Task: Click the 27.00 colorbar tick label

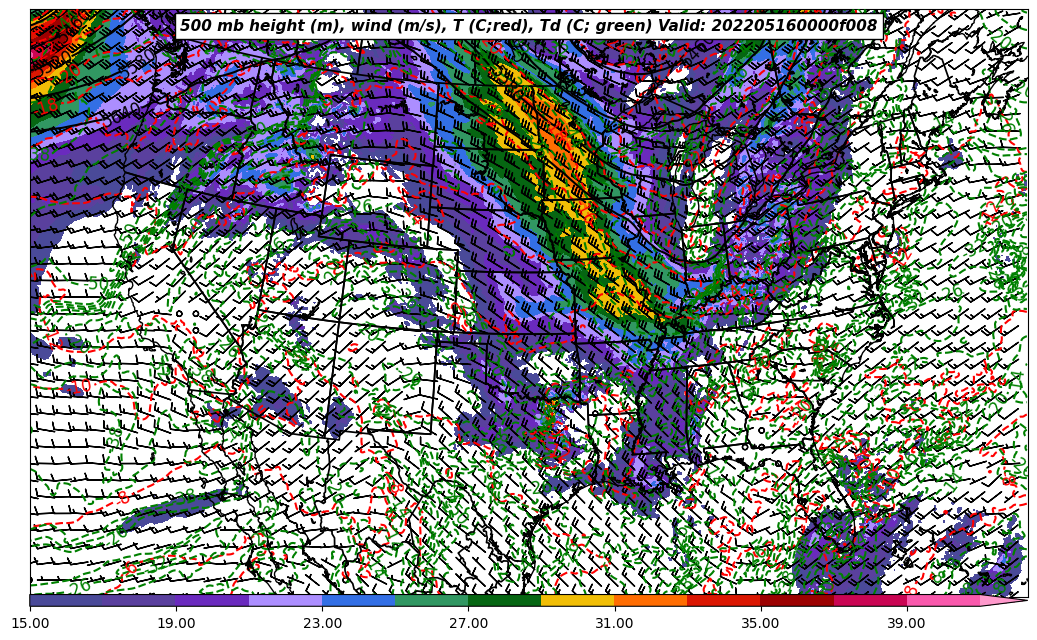Action: coord(468,623)
